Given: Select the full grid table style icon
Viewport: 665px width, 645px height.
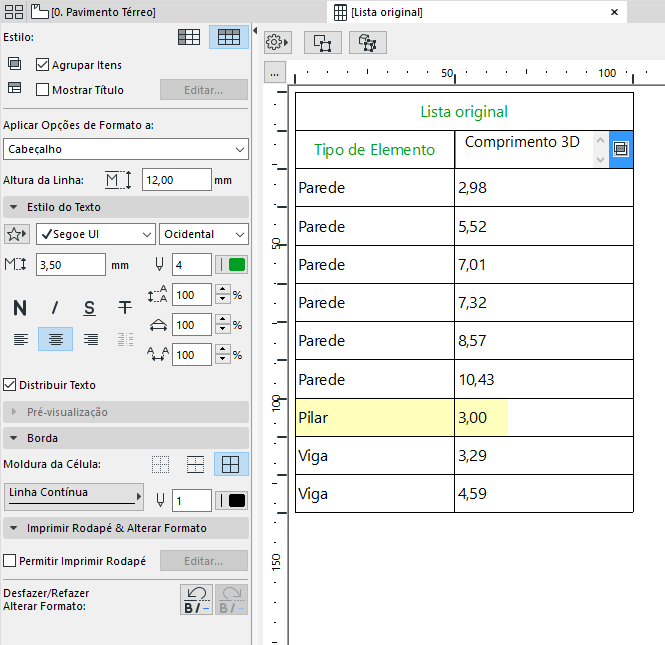Looking at the screenshot, I should 229,37.
